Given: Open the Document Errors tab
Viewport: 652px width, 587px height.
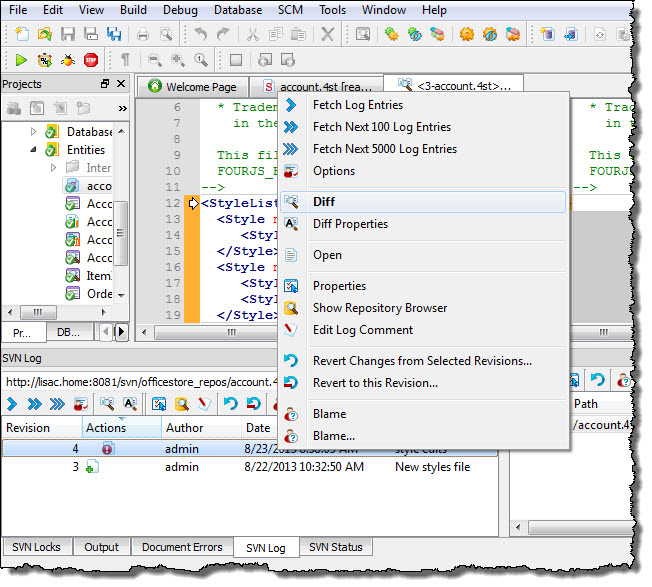Looking at the screenshot, I should tap(182, 547).
